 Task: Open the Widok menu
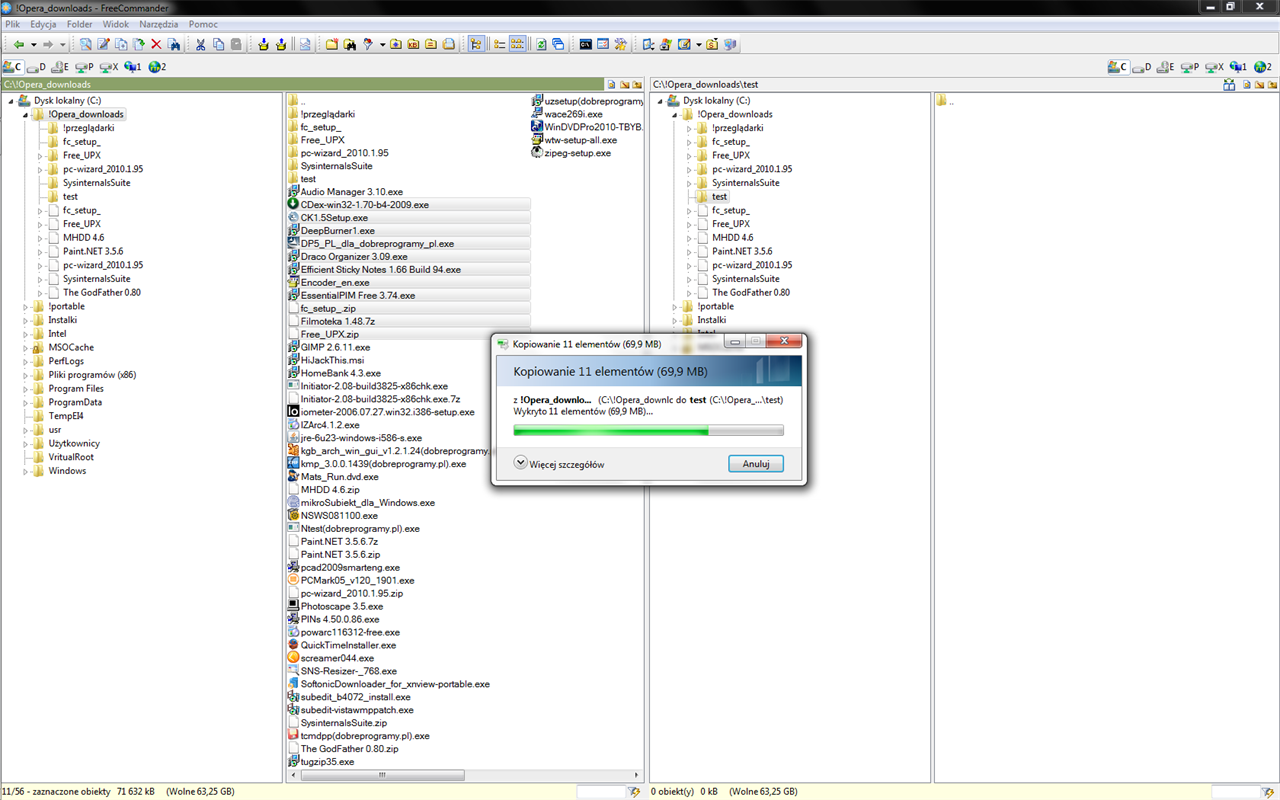(116, 24)
